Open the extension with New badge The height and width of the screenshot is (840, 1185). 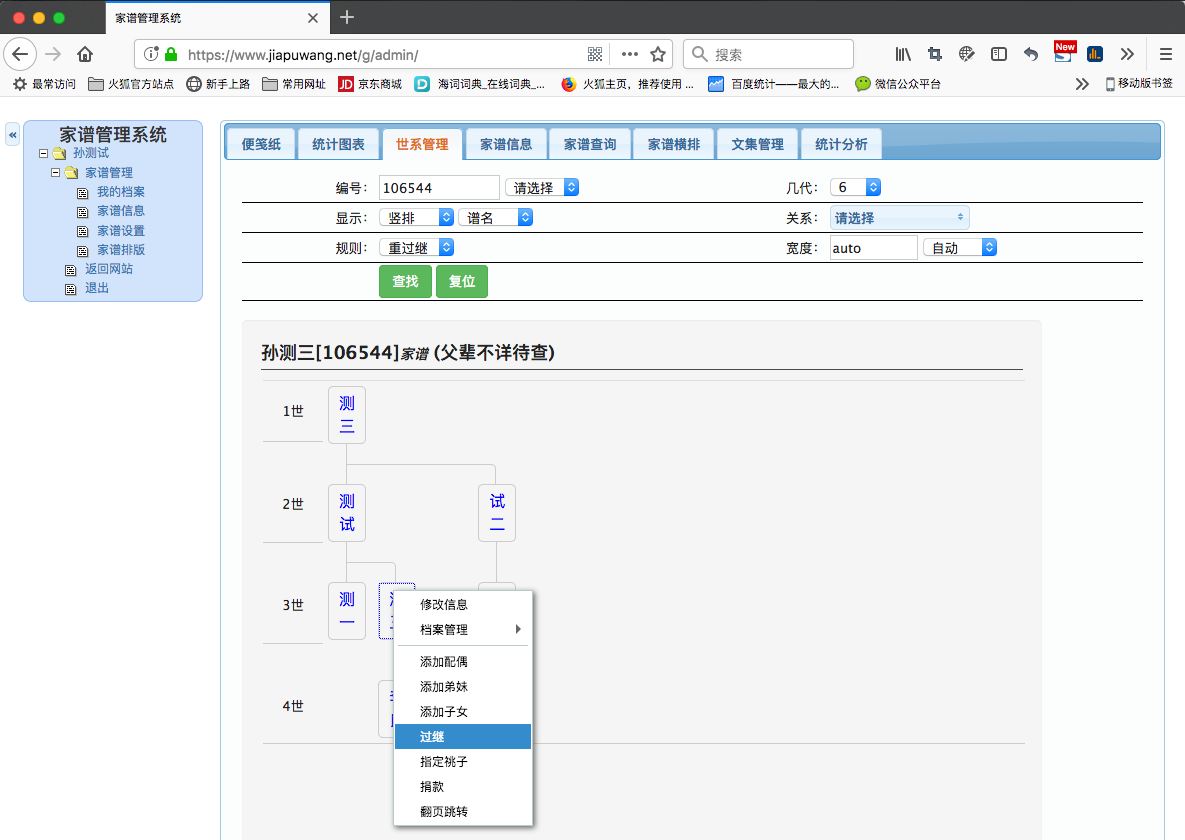[1064, 52]
